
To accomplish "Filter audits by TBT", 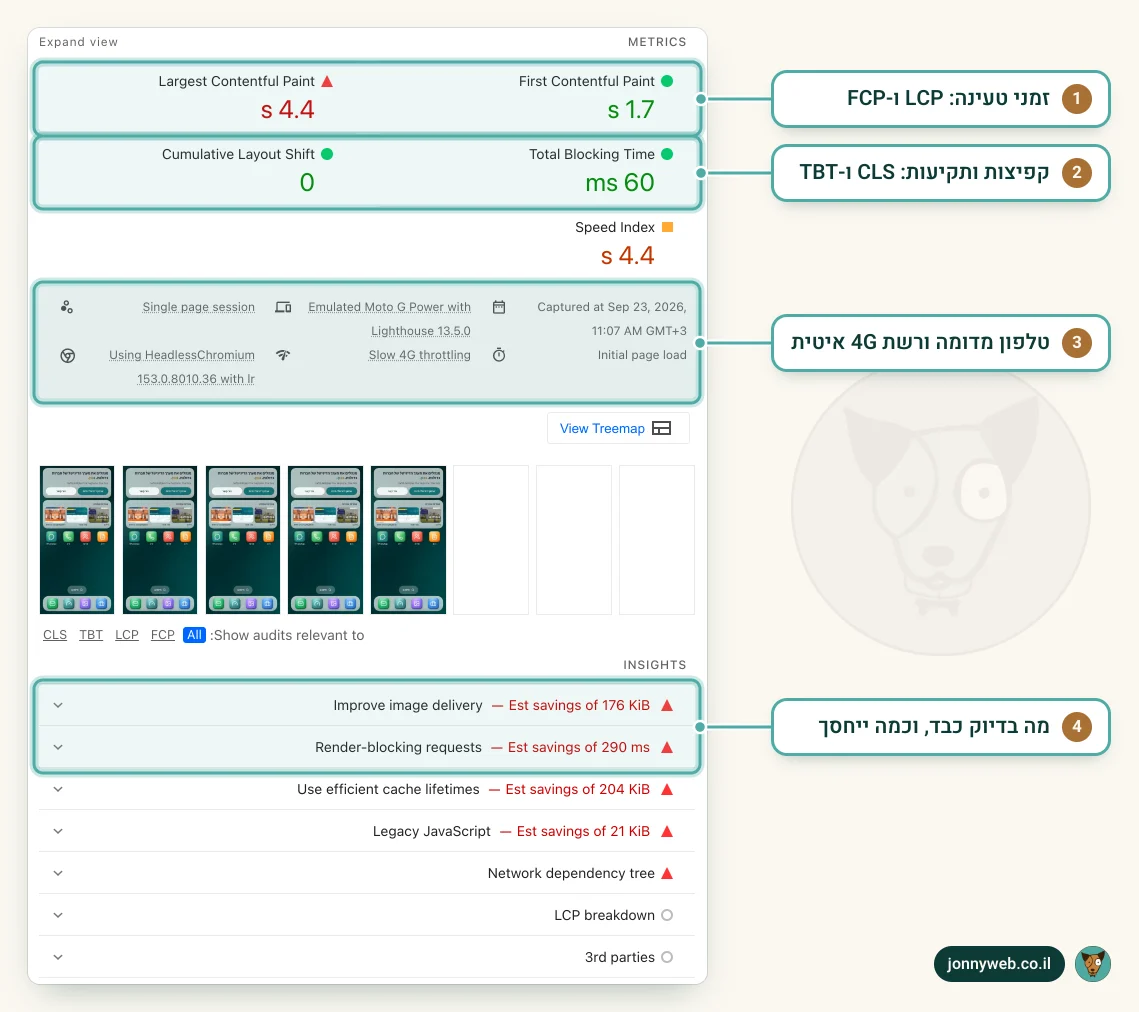I will [91, 635].
